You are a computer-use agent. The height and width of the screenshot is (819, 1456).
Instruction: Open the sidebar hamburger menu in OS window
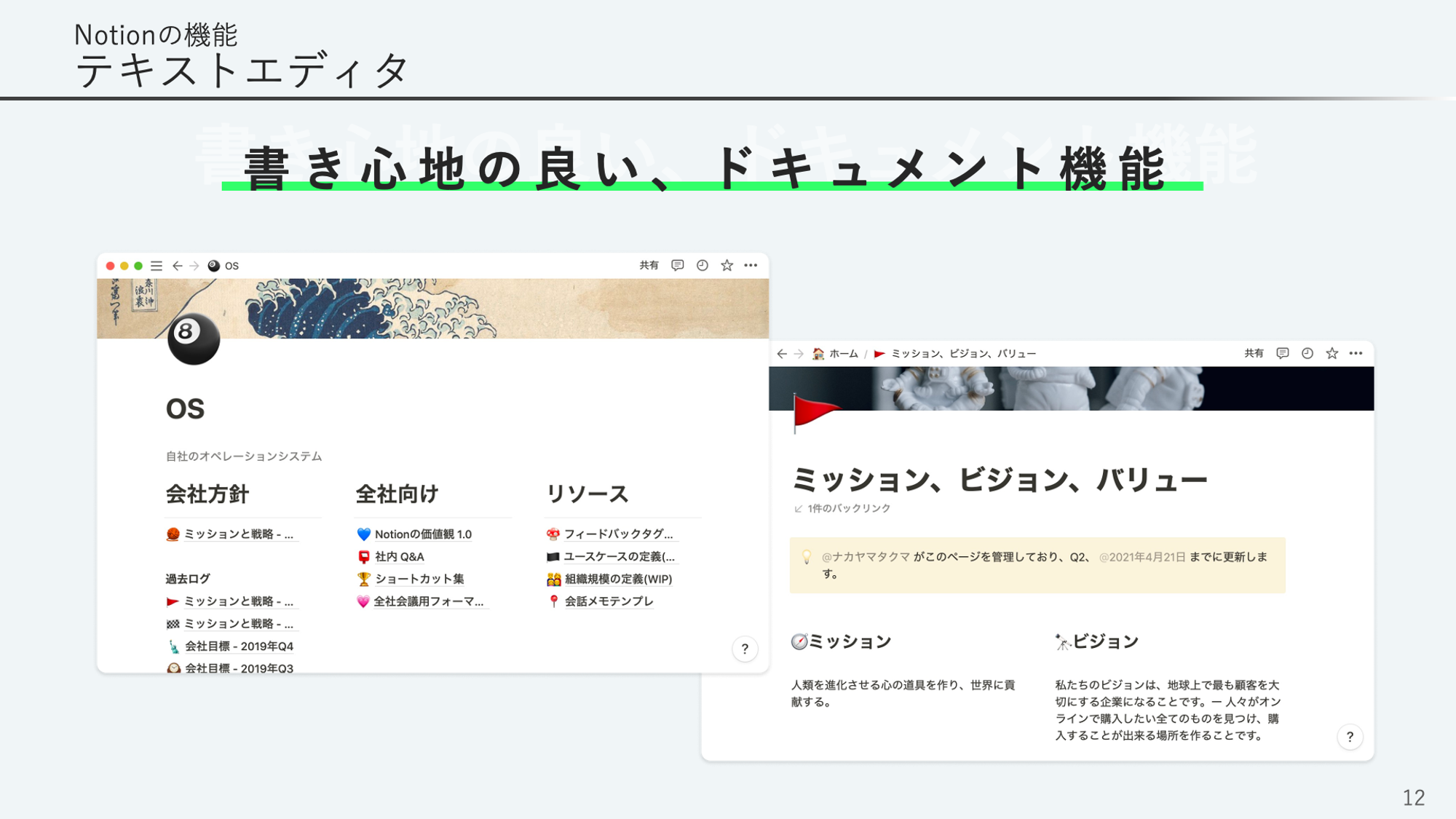tap(157, 266)
